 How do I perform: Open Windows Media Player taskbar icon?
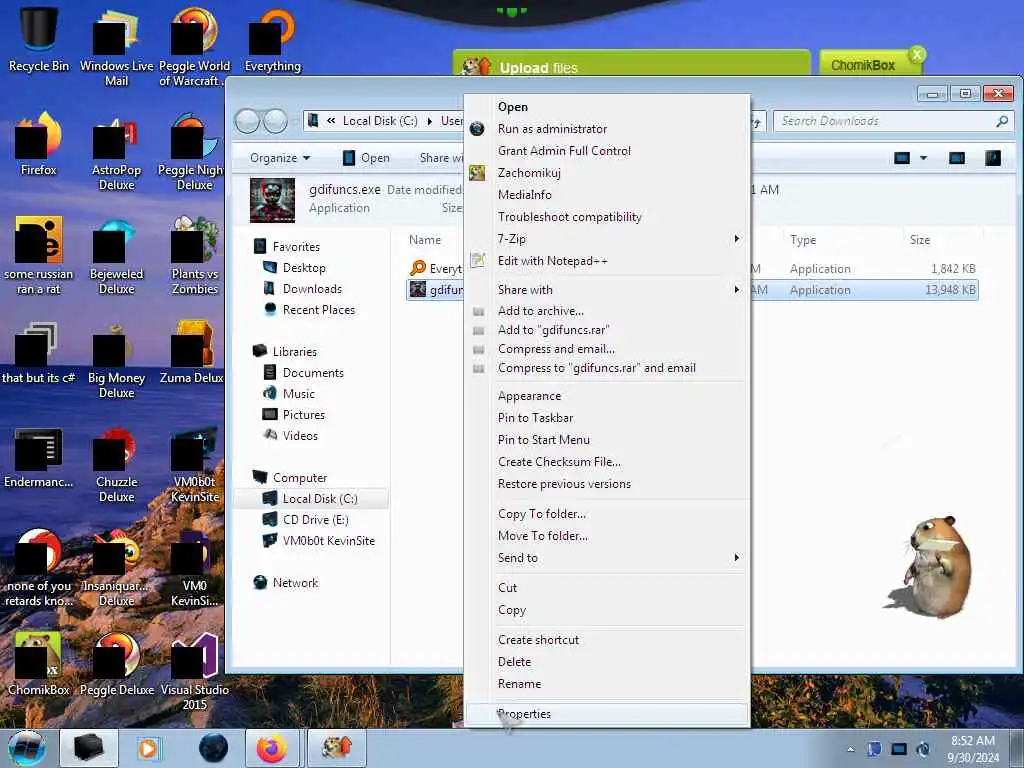click(x=148, y=748)
